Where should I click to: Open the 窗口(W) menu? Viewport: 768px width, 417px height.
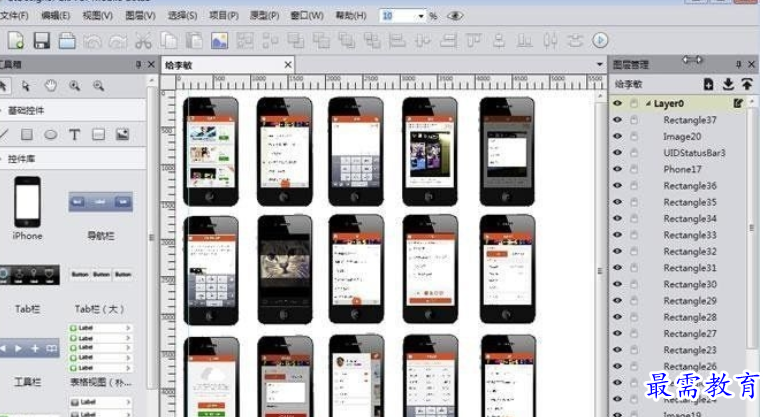point(307,16)
